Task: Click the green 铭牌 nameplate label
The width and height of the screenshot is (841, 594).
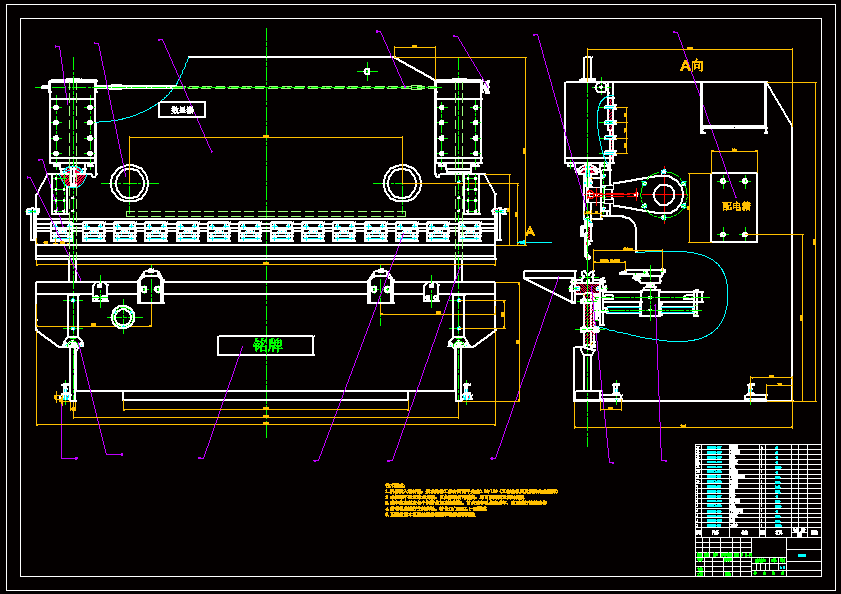Action: coord(267,345)
